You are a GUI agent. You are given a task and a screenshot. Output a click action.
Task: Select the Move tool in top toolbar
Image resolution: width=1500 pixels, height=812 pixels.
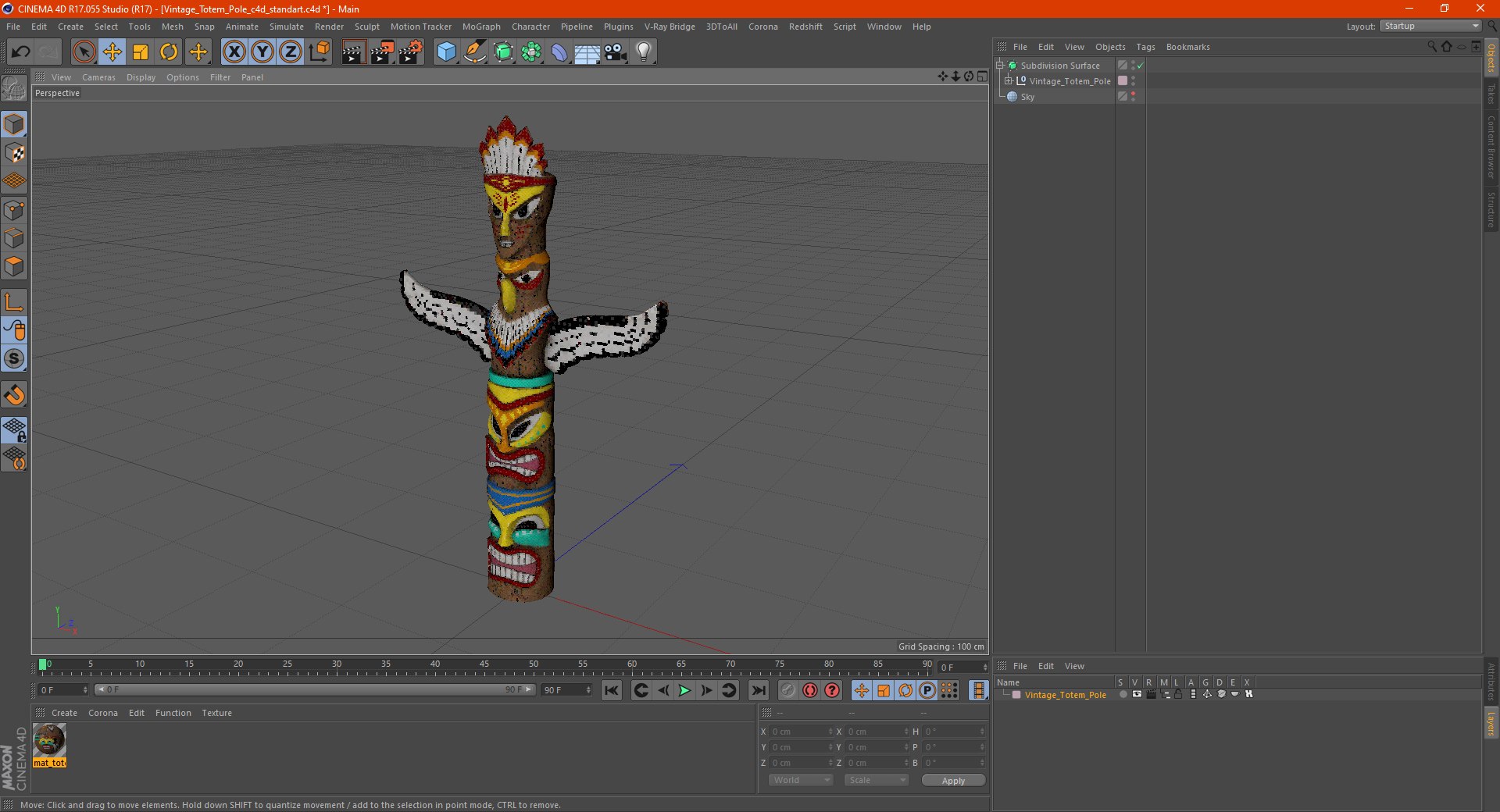point(112,52)
